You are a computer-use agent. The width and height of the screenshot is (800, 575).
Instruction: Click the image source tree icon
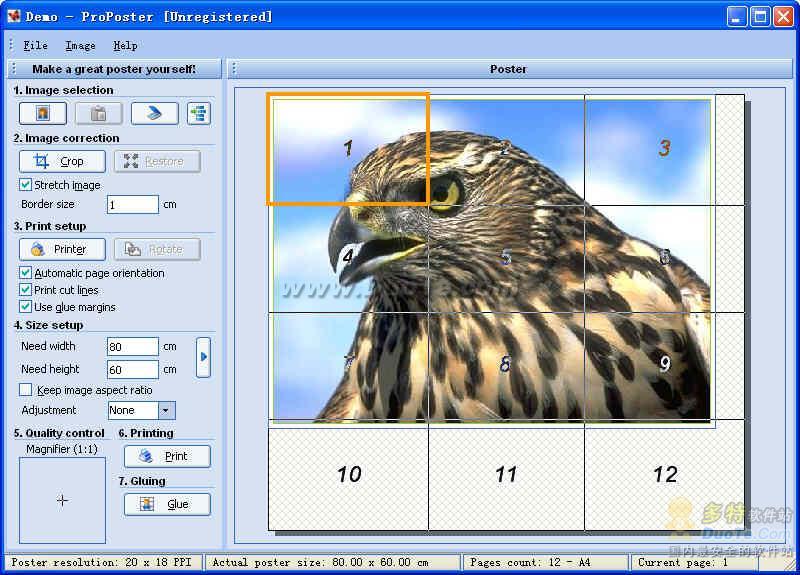coord(199,113)
